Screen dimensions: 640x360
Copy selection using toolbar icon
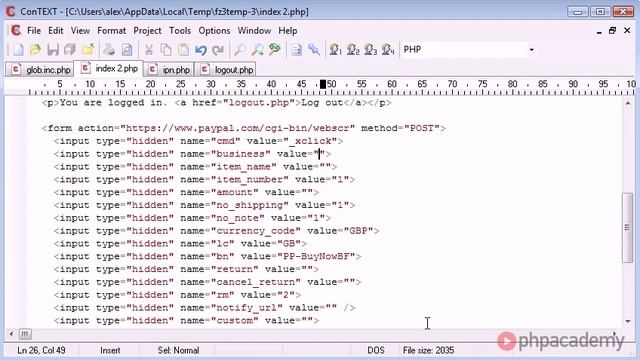tap(166, 50)
